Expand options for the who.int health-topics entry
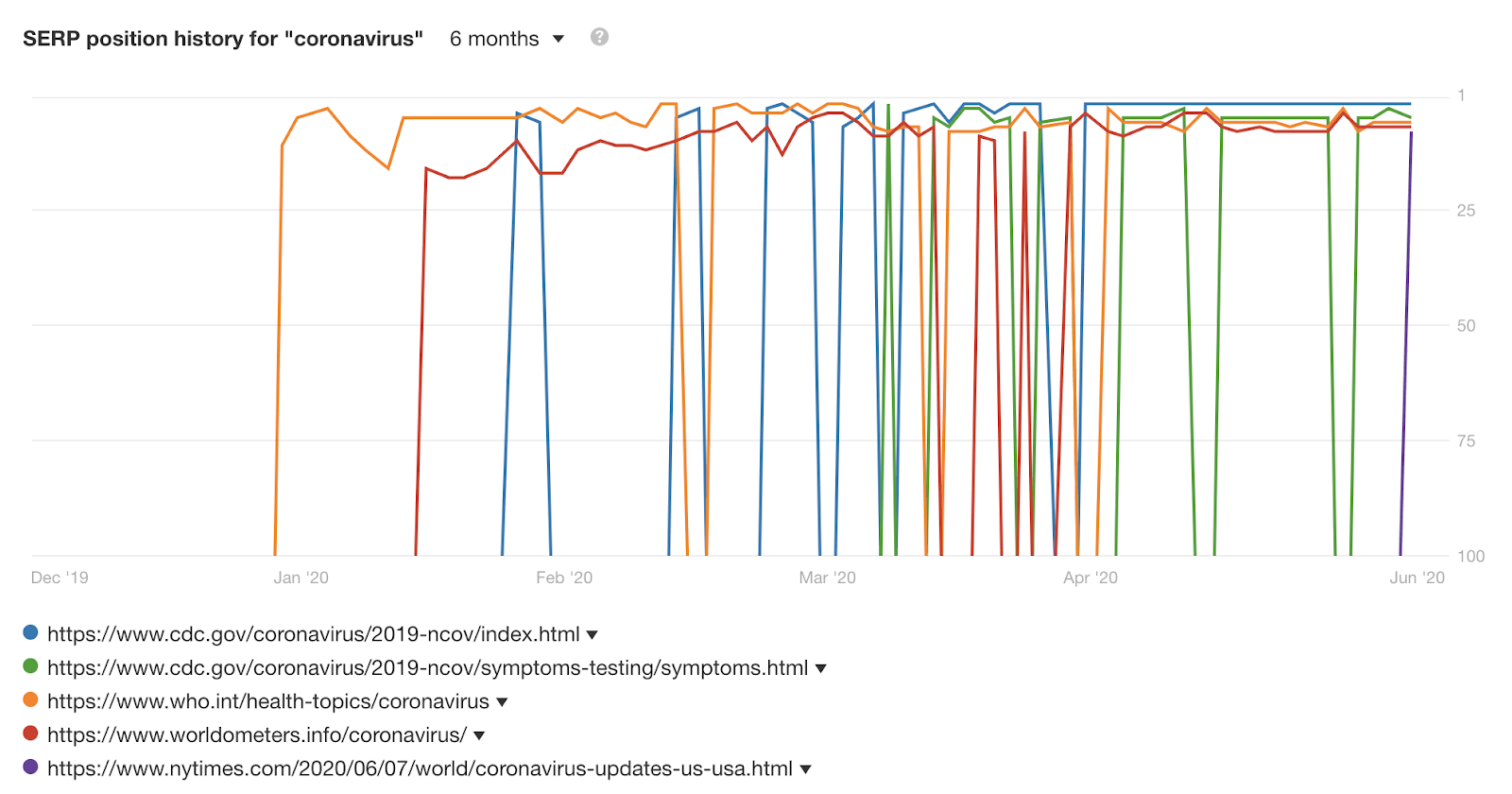The image size is (1512, 794). point(502,701)
